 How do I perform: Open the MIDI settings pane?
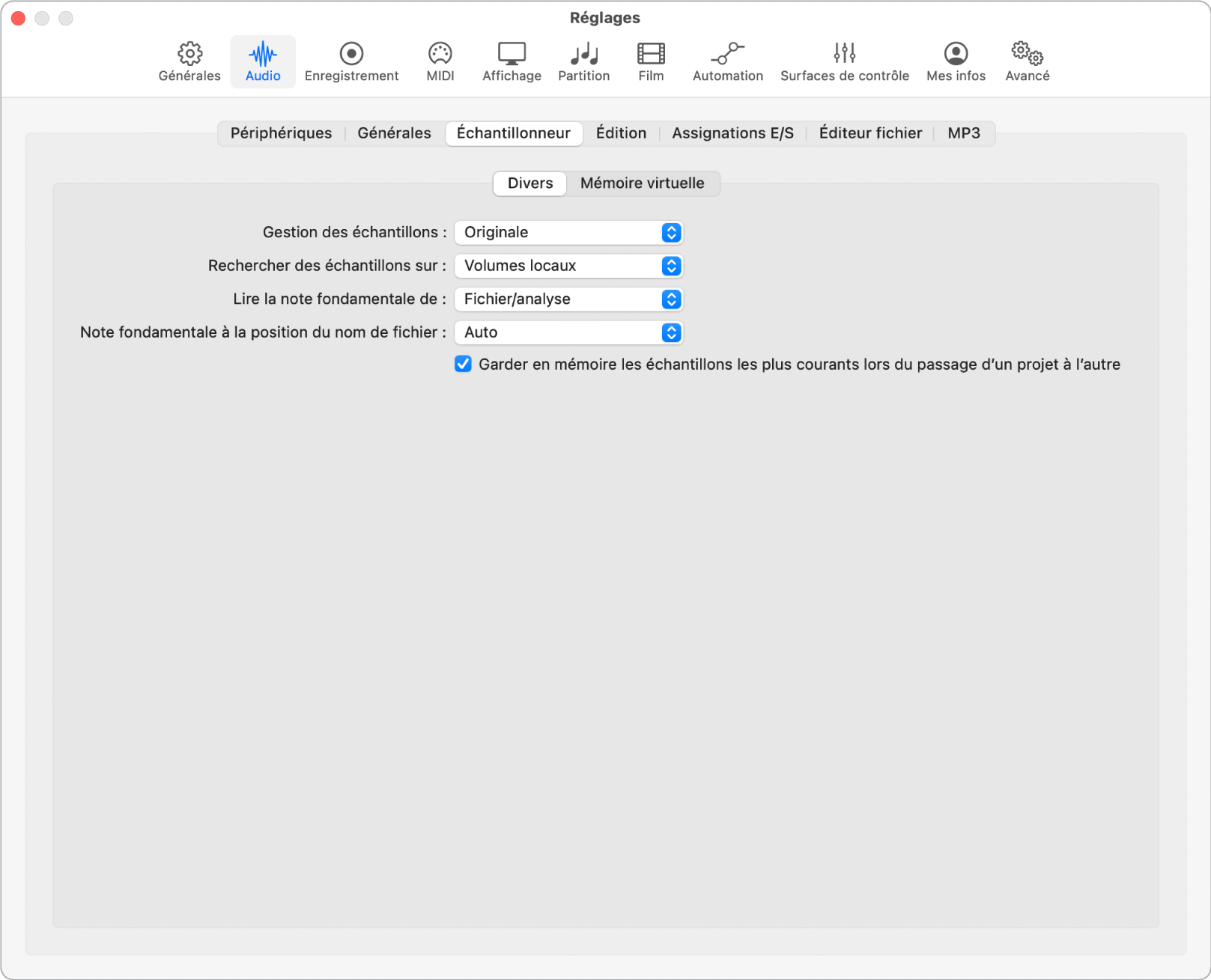coord(440,61)
